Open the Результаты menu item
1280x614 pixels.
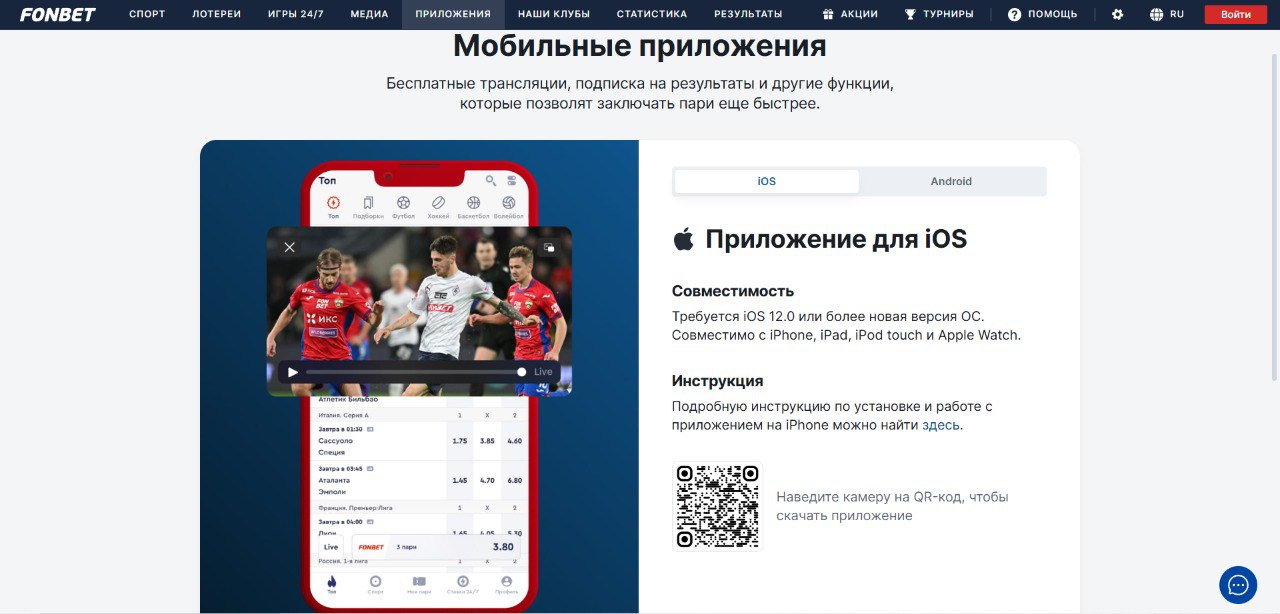click(748, 14)
